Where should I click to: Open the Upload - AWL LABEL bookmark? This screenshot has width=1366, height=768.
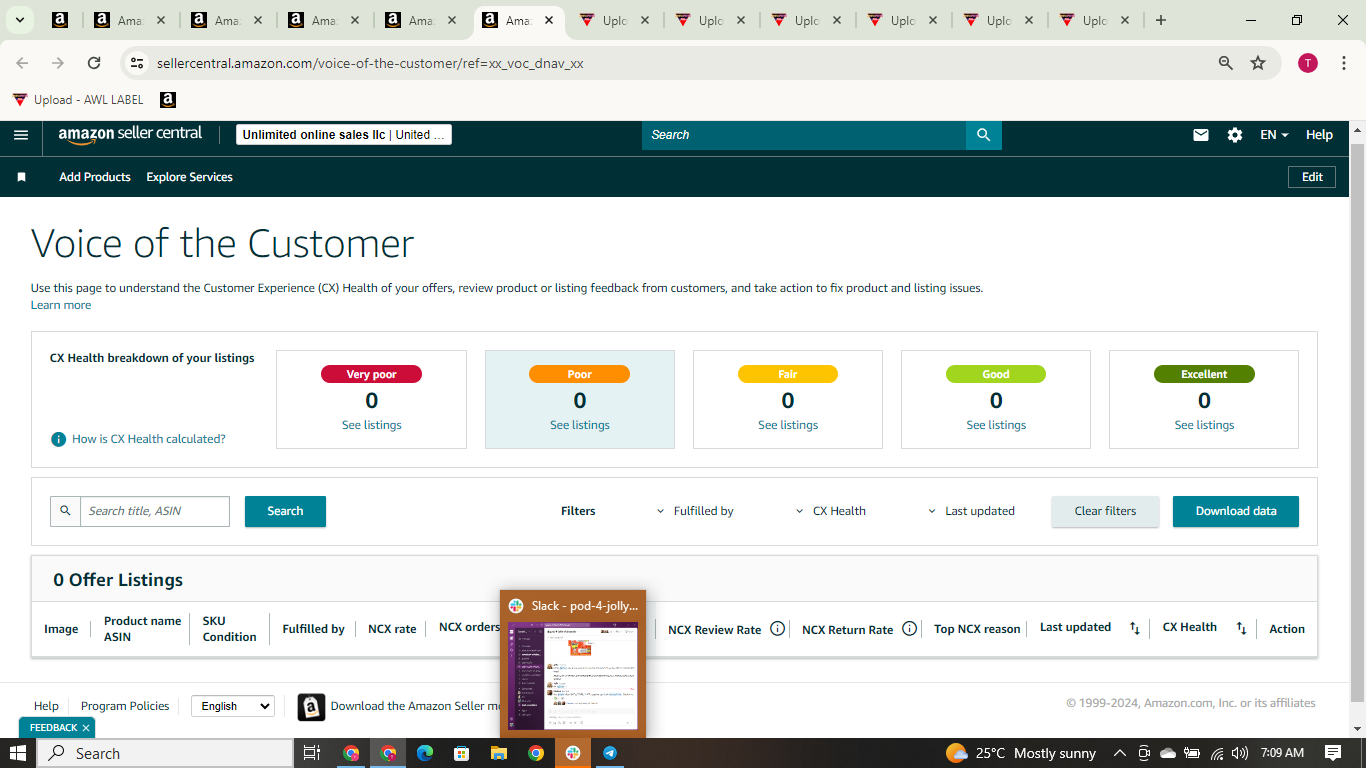[78, 100]
